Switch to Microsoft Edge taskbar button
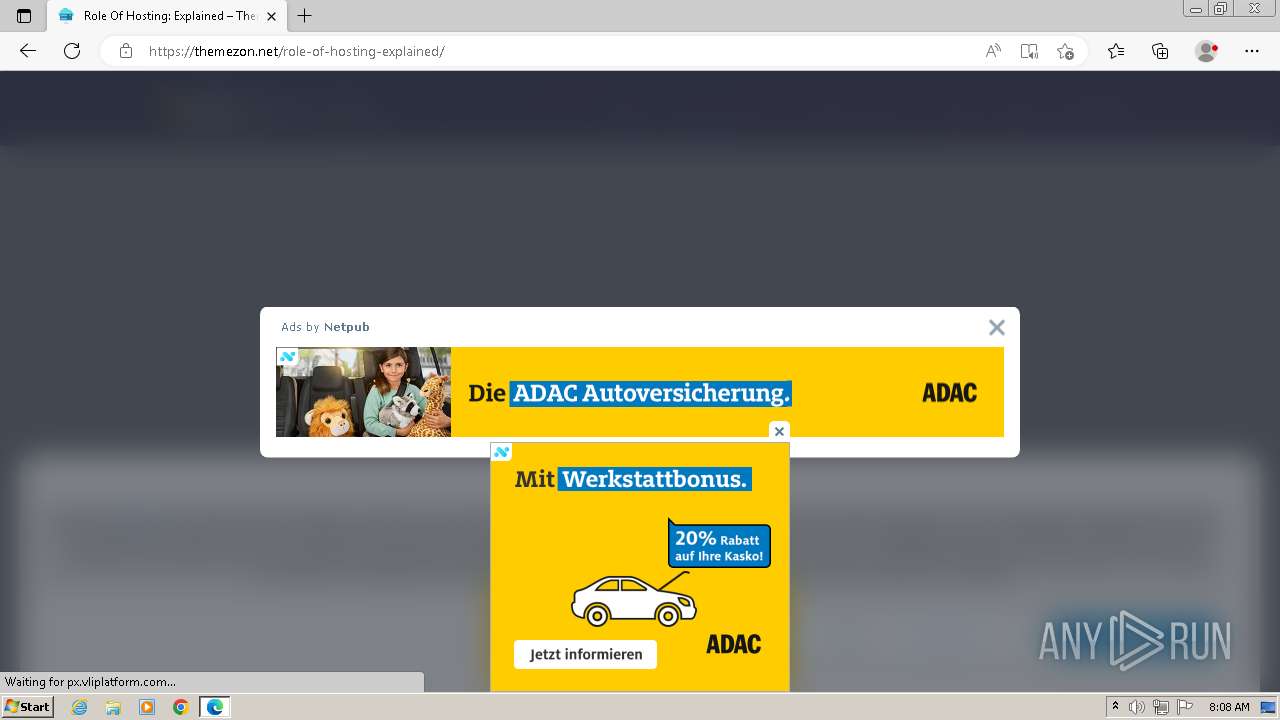Image resolution: width=1280 pixels, height=720 pixels. coord(215,707)
